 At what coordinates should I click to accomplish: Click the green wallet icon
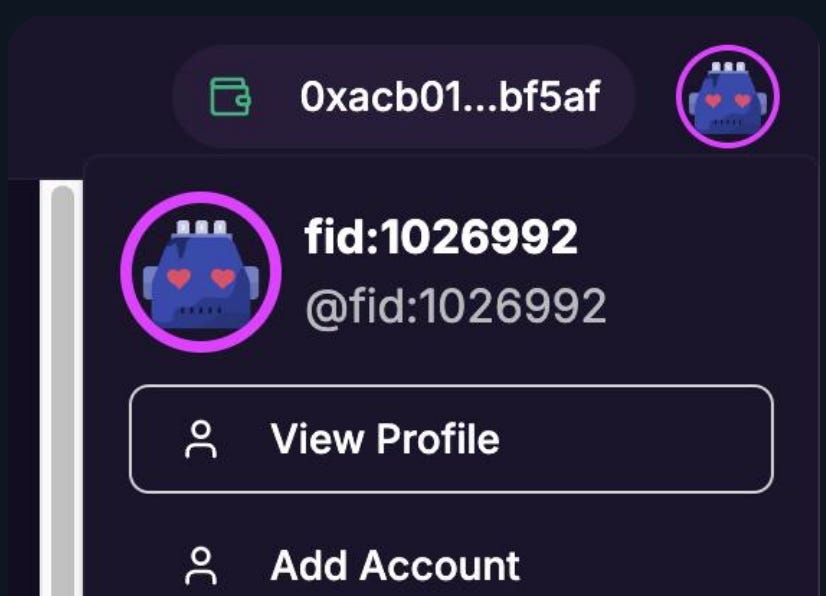click(x=230, y=96)
